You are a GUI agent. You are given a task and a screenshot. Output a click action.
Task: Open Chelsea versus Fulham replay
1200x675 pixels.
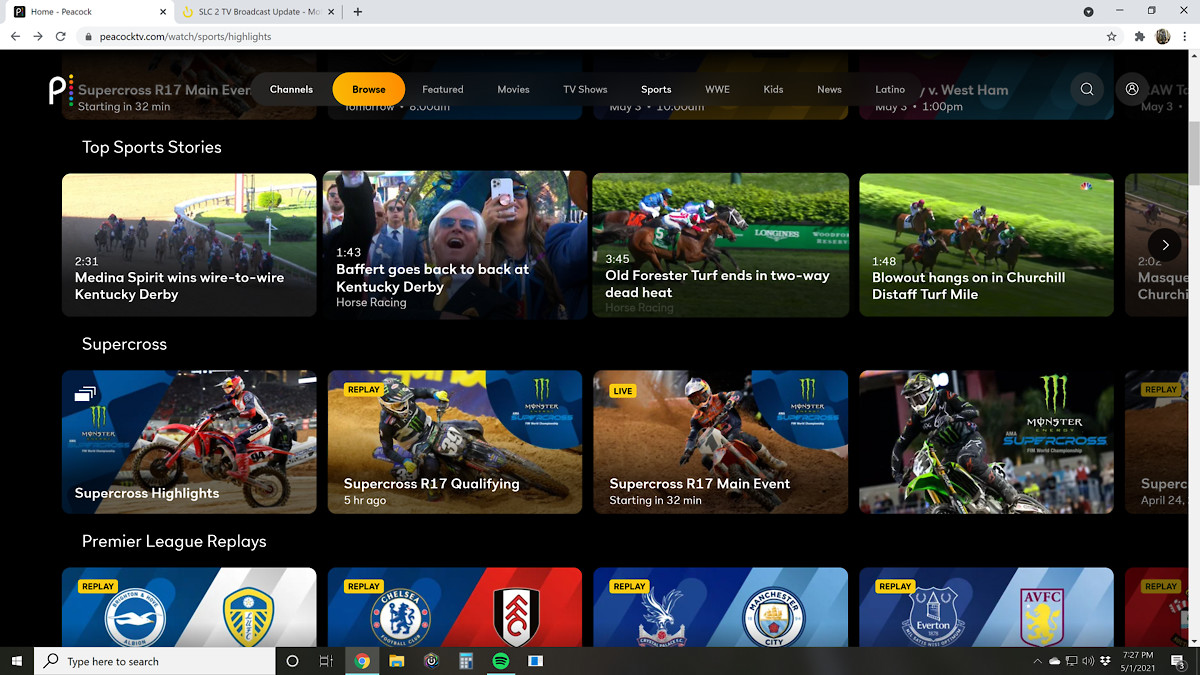coord(455,607)
